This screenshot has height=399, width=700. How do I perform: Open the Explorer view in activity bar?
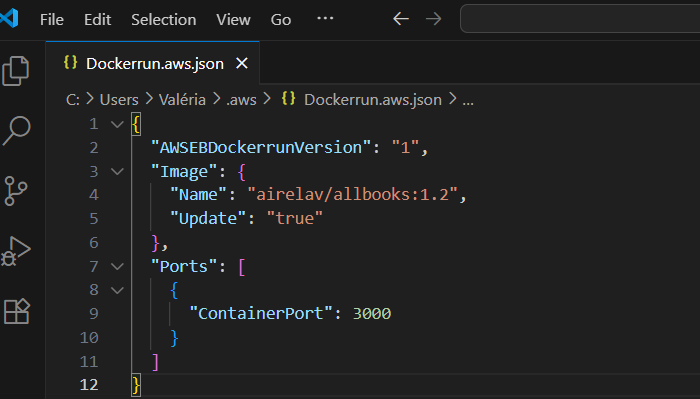(x=16, y=71)
